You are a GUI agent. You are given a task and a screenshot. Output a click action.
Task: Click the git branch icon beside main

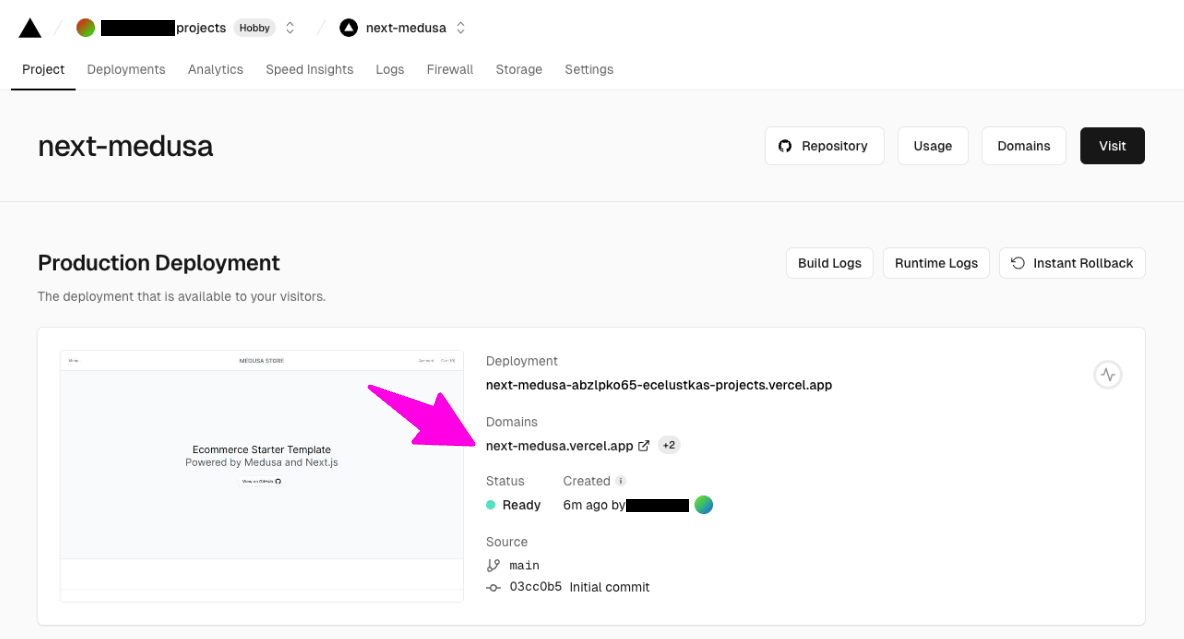tap(493, 565)
